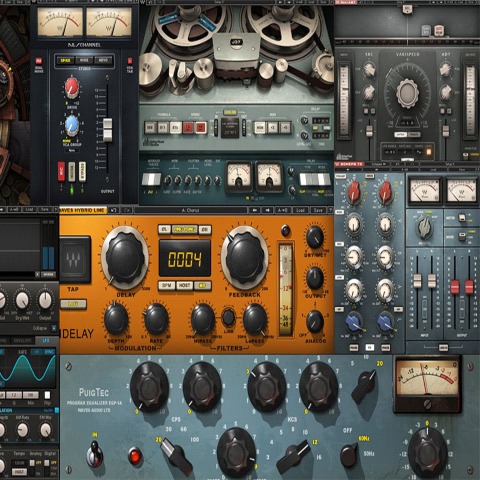
Task: Click the undo arrow in H-Delay toolbar
Action: click(x=114, y=210)
